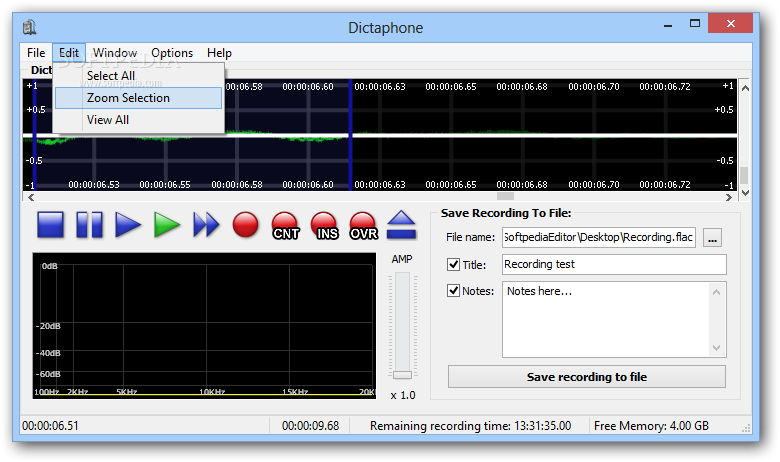
Task: Click the waveform vertical scrollbar thumb
Action: [744, 175]
